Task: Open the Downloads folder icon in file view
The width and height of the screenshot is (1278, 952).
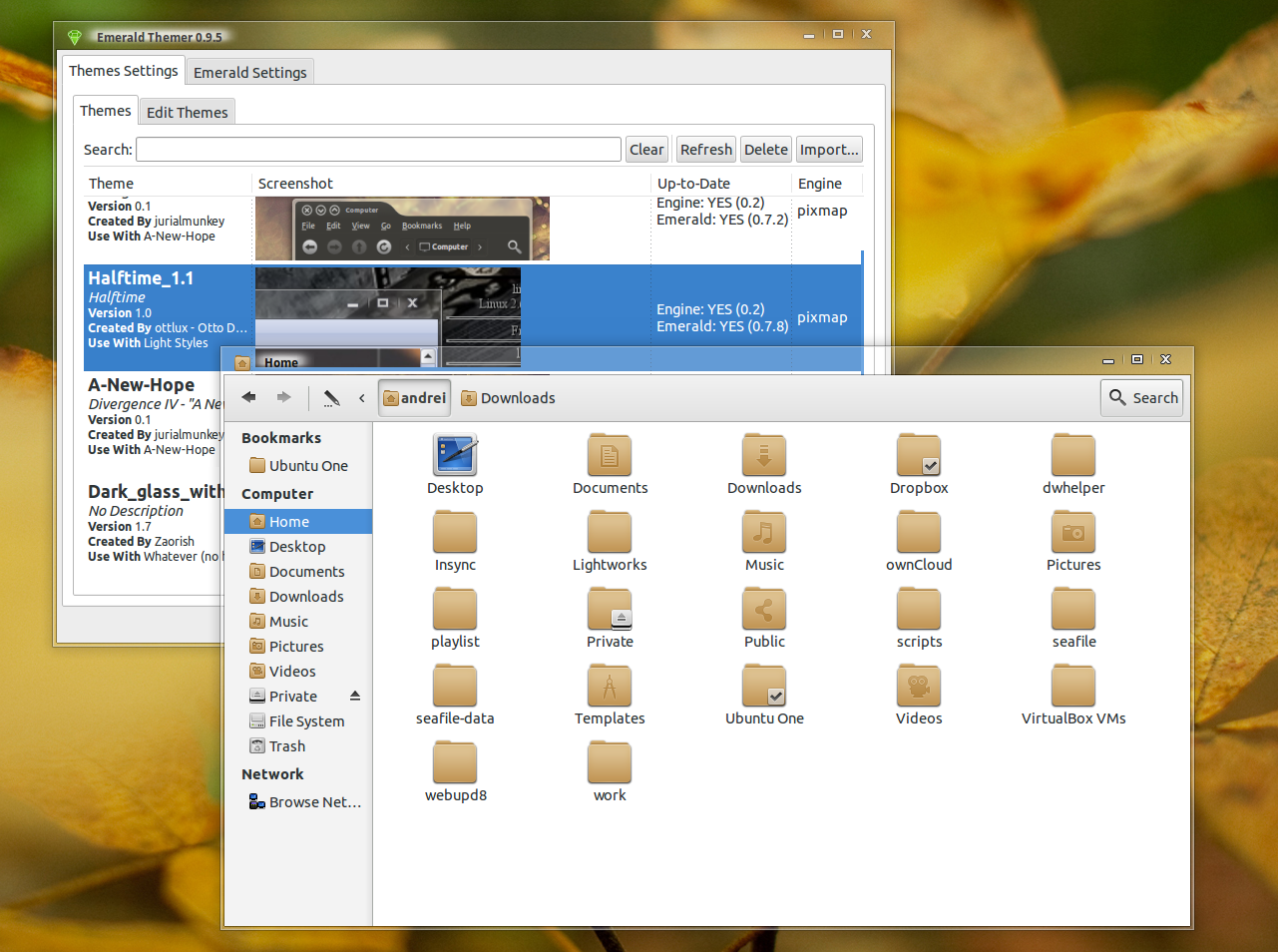Action: pos(764,455)
